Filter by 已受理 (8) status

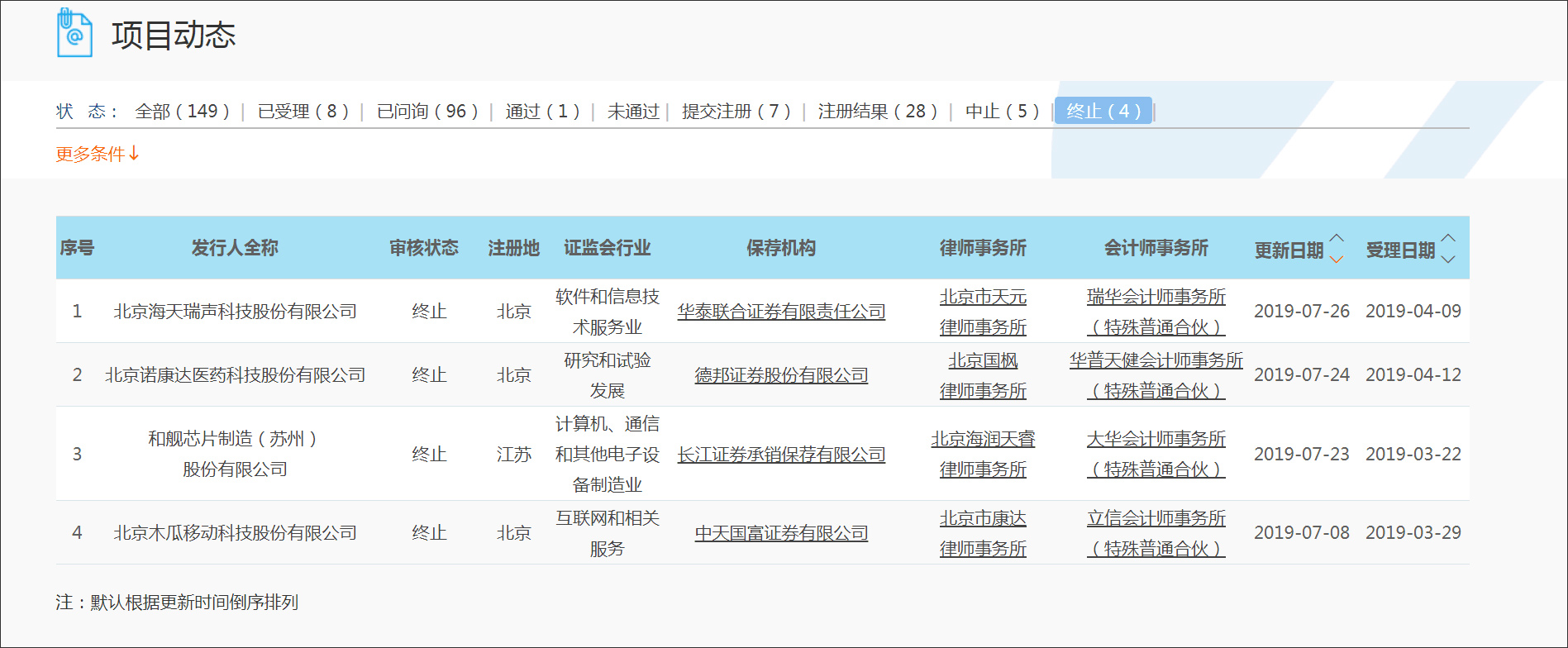pos(303,112)
